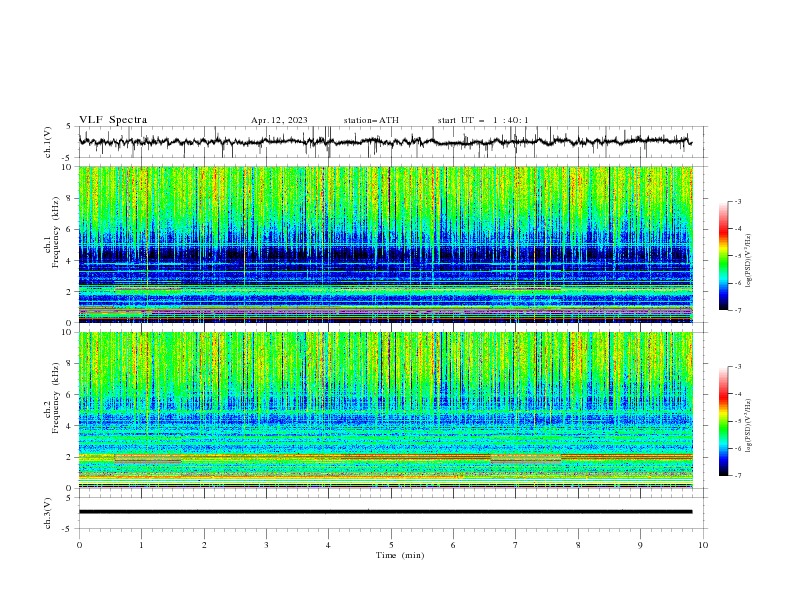Click the "8" tick on the Time axis
The width and height of the screenshot is (792, 612).
[x=578, y=545]
